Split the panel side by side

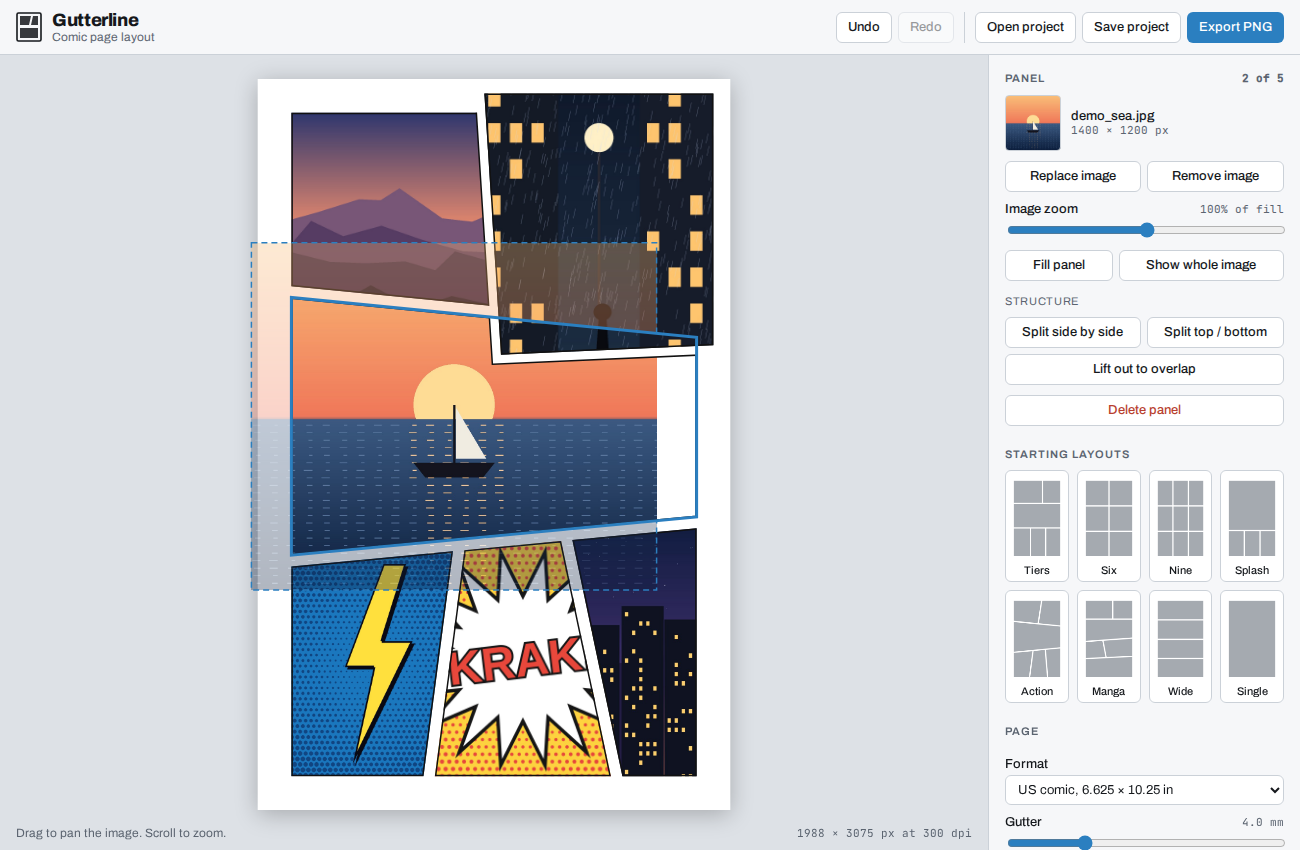[1073, 332]
